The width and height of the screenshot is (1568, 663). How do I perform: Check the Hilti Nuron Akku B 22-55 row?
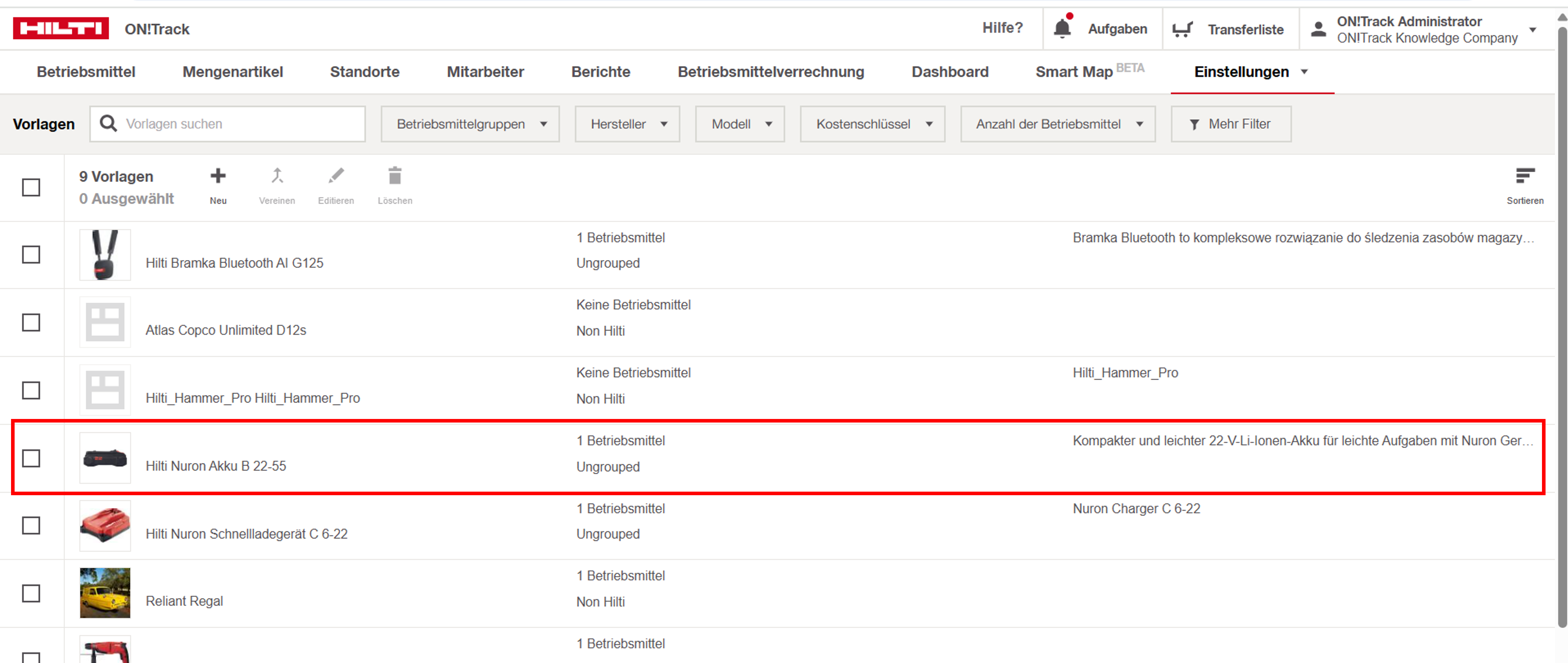(x=31, y=458)
